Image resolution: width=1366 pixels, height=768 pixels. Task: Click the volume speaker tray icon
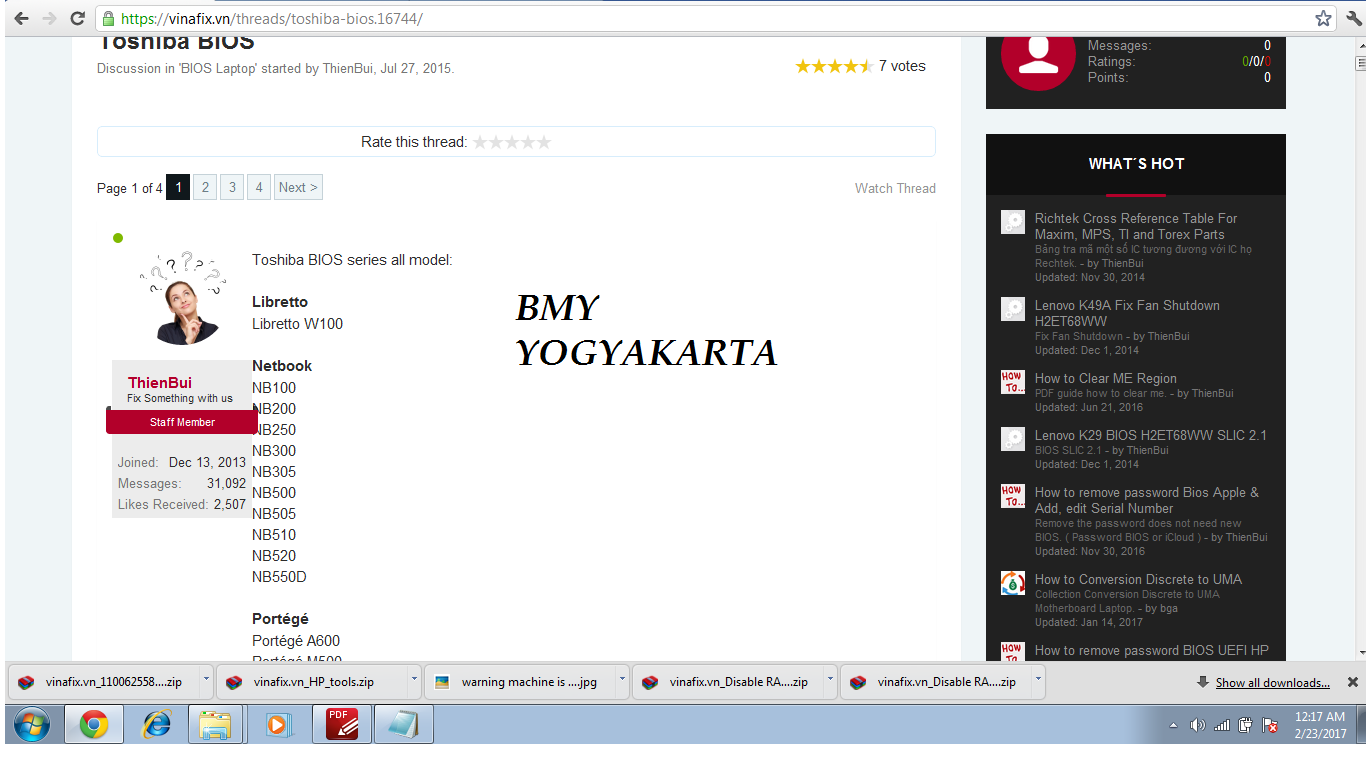pyautogui.click(x=1198, y=725)
